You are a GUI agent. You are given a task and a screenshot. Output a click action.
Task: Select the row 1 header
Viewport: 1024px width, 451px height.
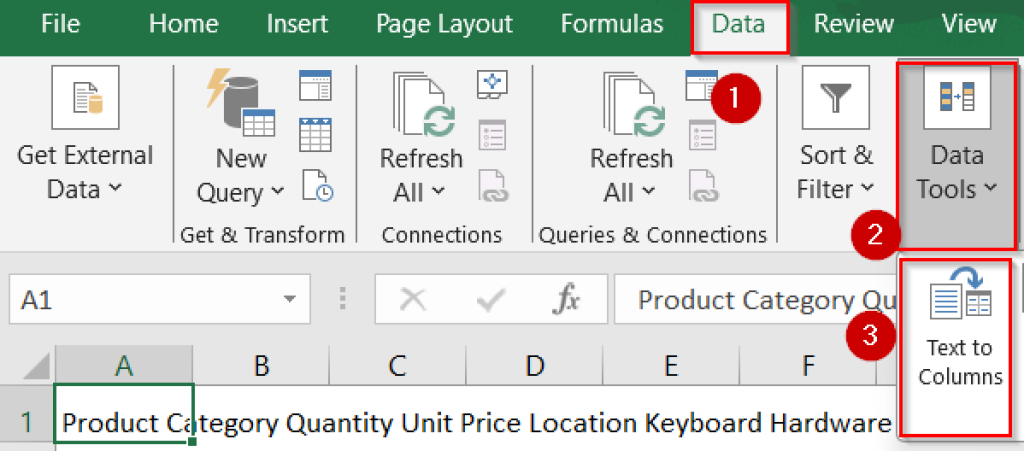[x=27, y=424]
